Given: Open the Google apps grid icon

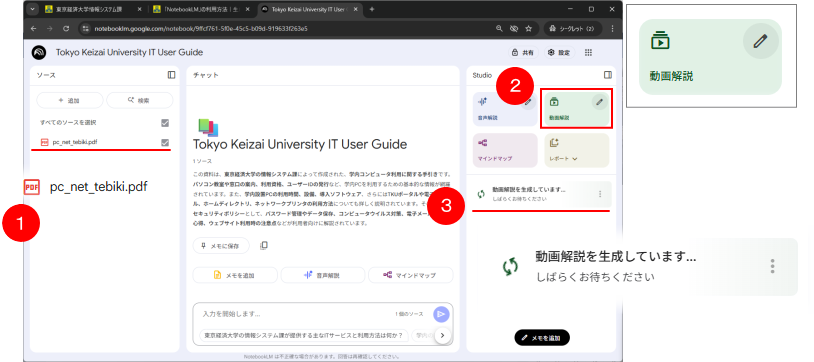Looking at the screenshot, I should point(588,52).
